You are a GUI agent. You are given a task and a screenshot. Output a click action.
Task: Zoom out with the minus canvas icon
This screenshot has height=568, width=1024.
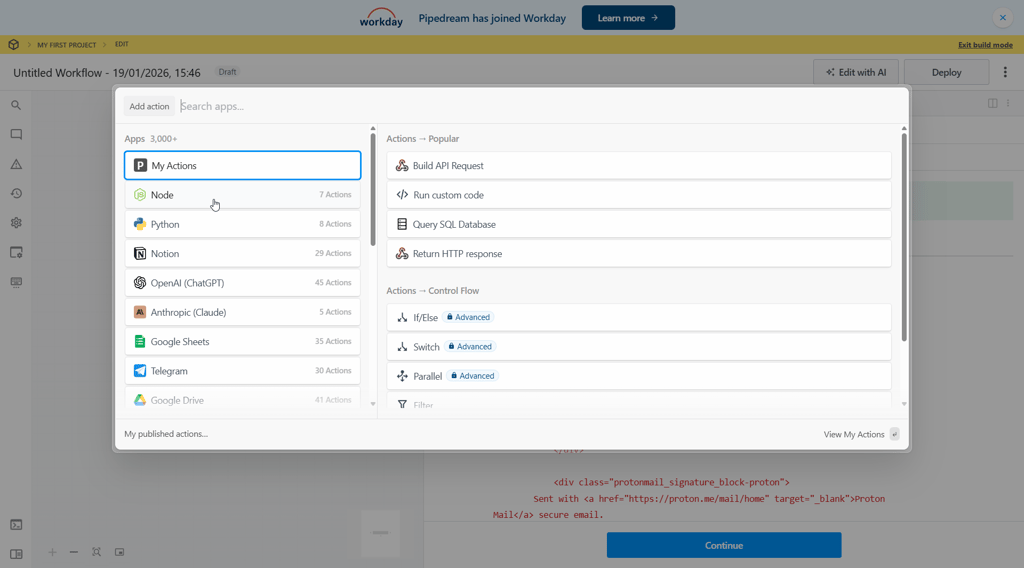pyautogui.click(x=74, y=552)
